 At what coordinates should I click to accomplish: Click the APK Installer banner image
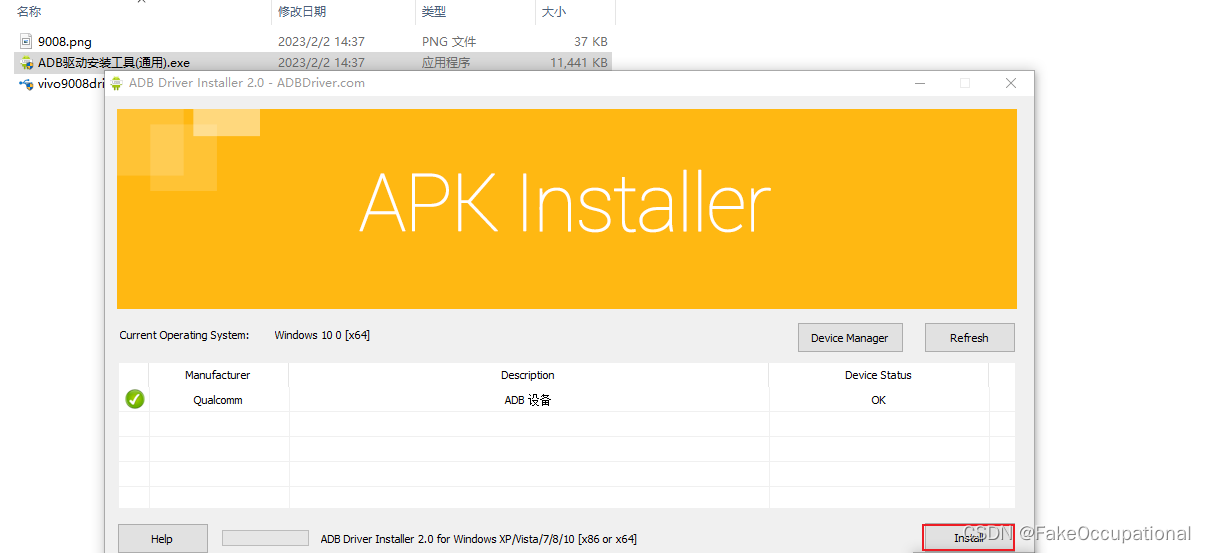click(x=567, y=209)
